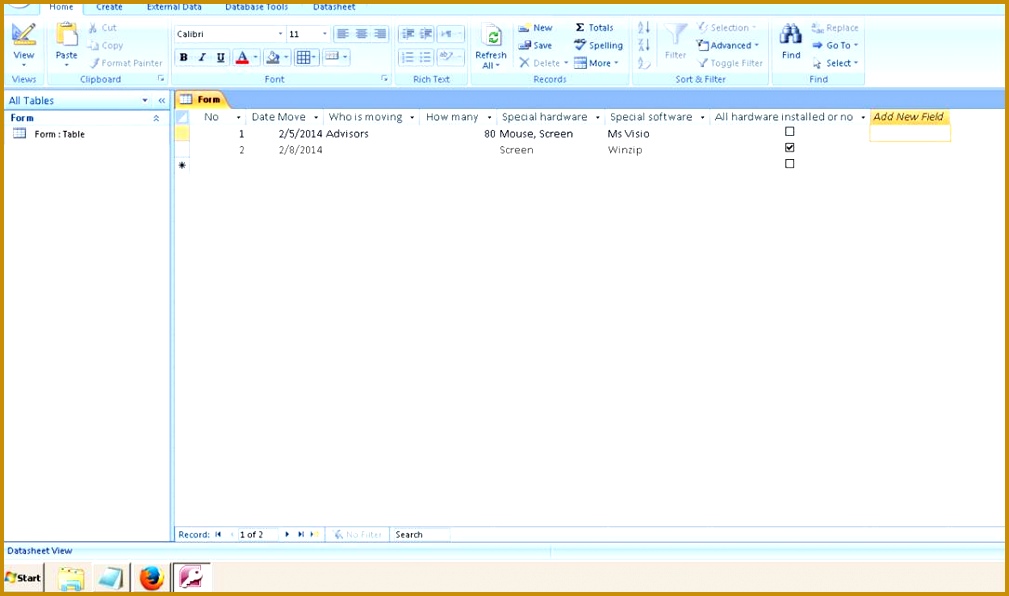Uncheck hardware installed box for record 2
Viewport: 1009px width, 596px height.
(x=790, y=147)
